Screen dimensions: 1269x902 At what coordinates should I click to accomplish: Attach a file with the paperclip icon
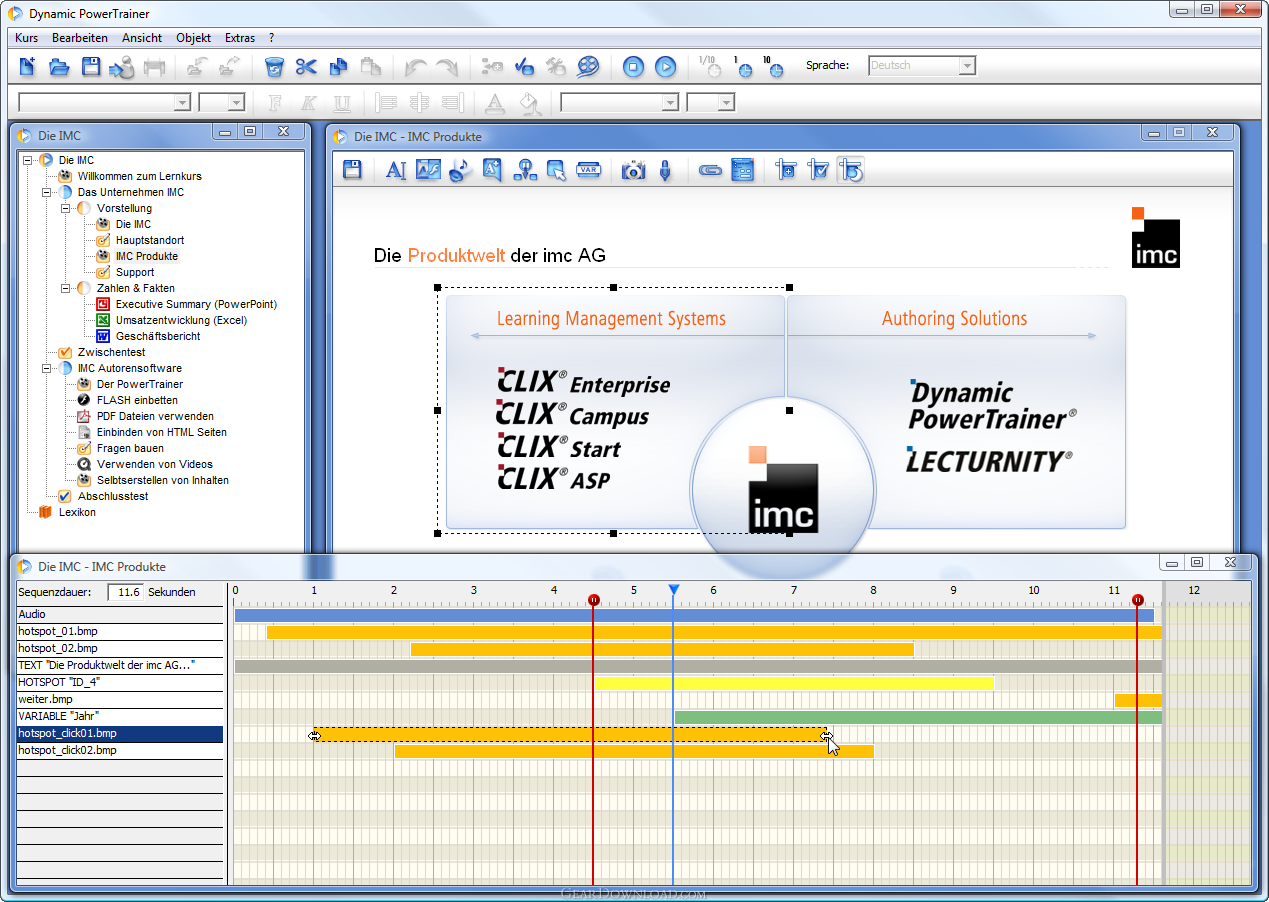pyautogui.click(x=710, y=170)
